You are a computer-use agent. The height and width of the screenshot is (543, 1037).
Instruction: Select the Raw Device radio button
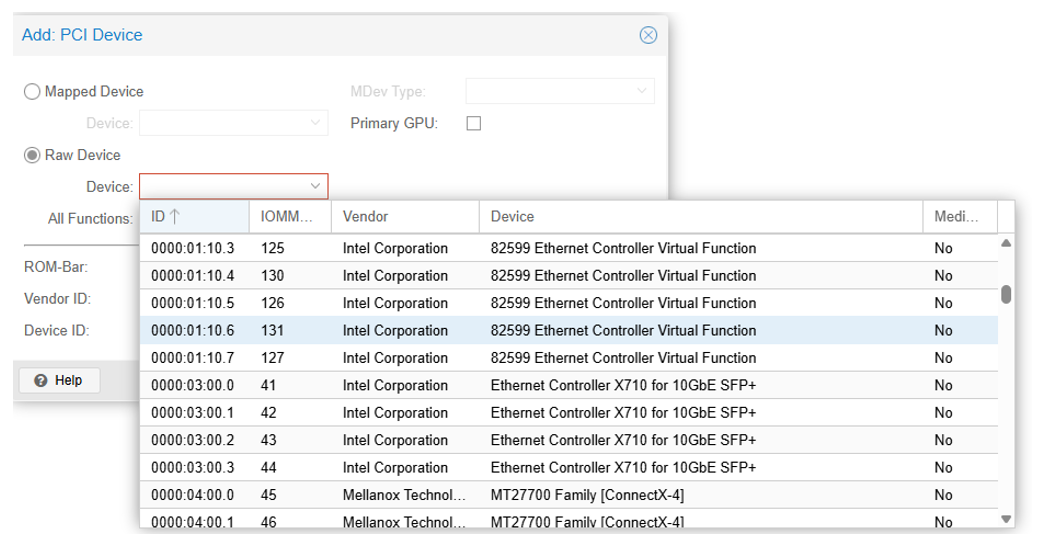32,155
